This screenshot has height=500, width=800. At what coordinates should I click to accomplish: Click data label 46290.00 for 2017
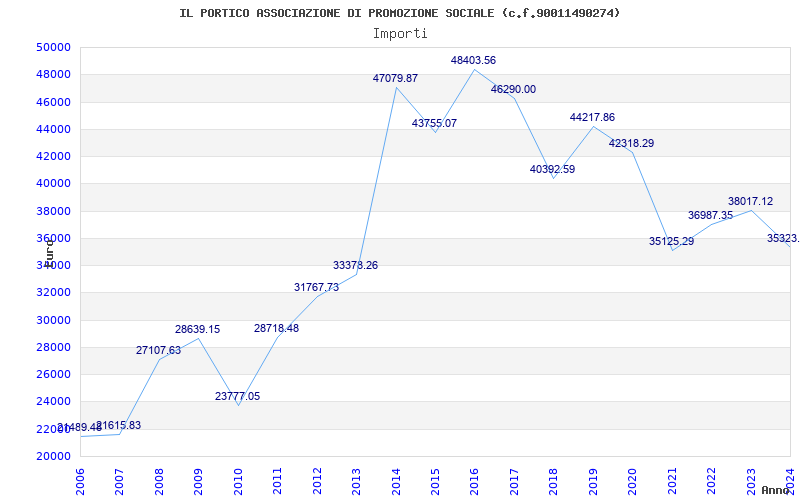click(513, 90)
